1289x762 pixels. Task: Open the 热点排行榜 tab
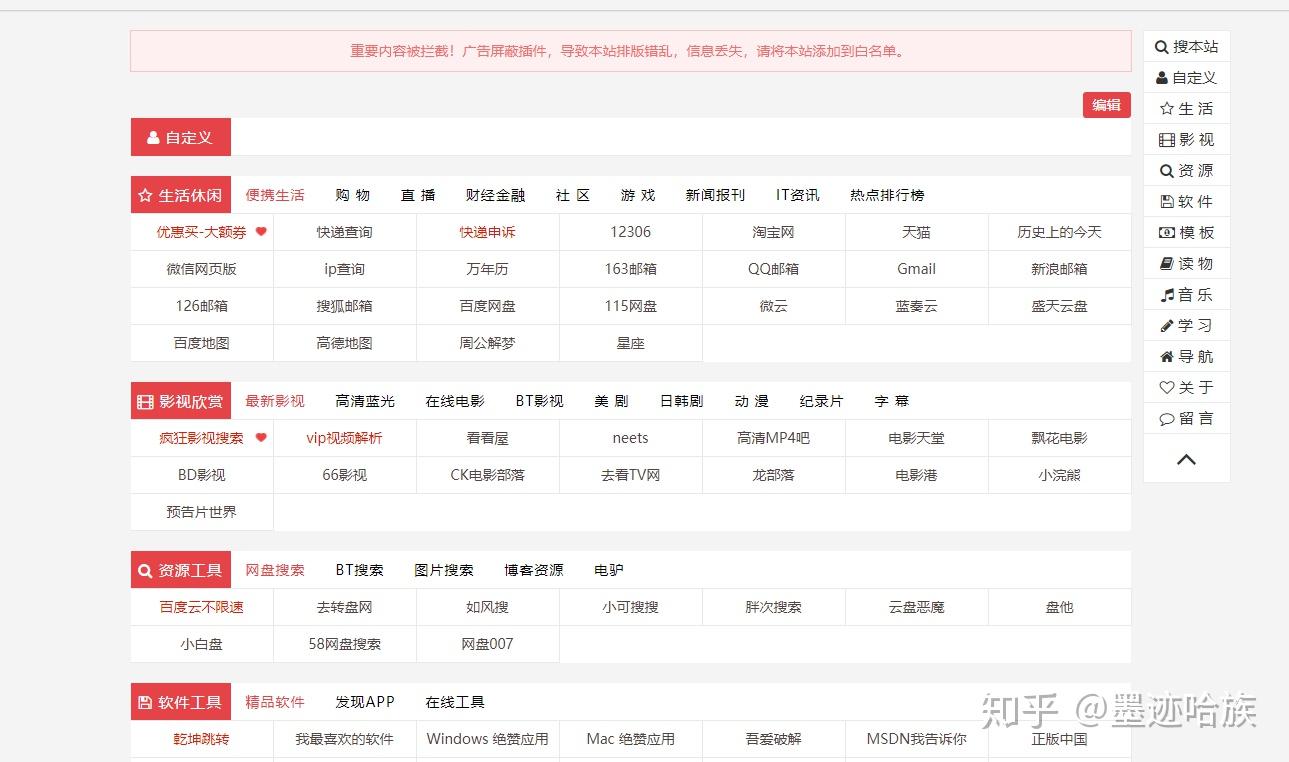coord(887,195)
